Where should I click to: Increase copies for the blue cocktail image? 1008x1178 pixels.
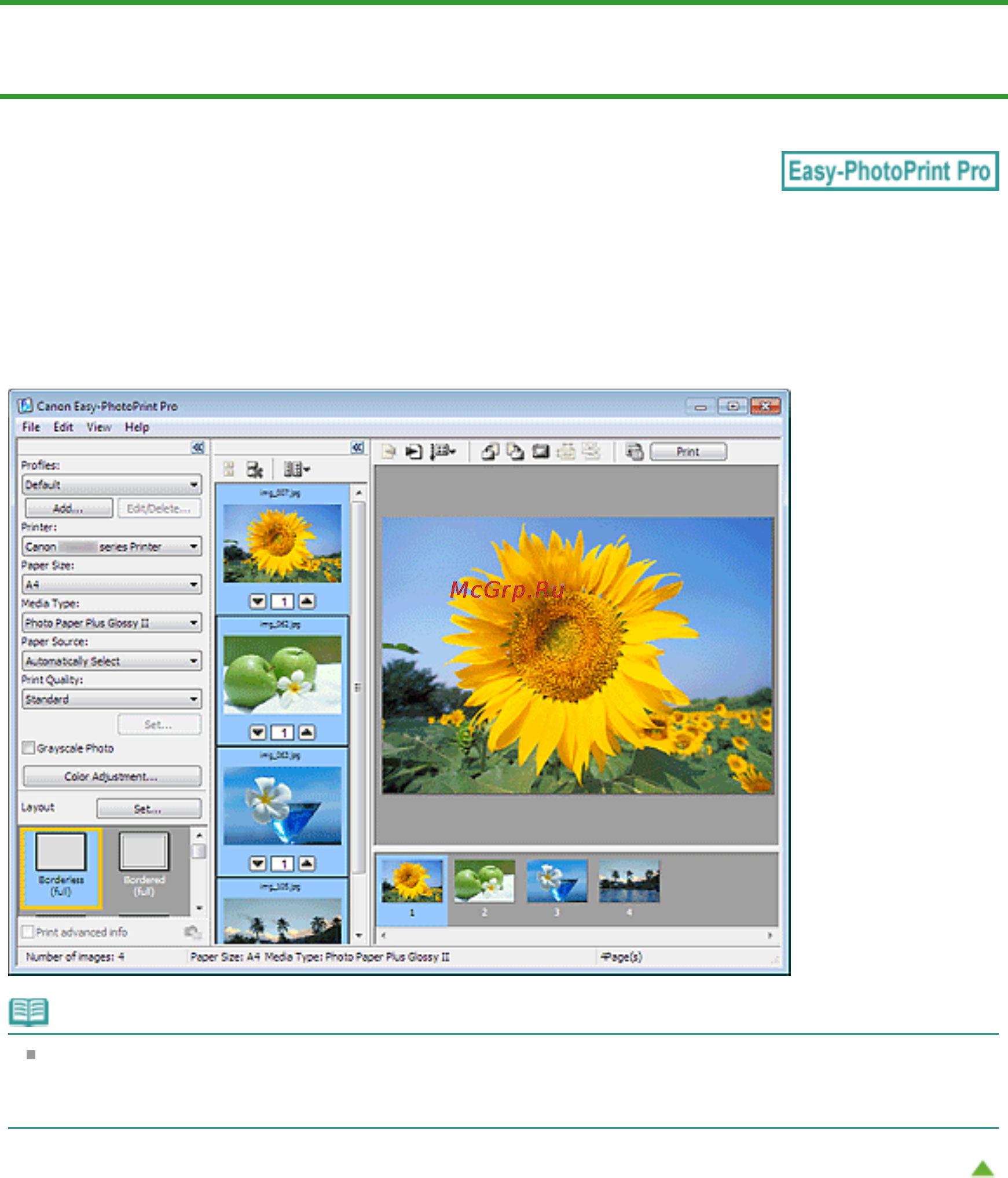[307, 864]
